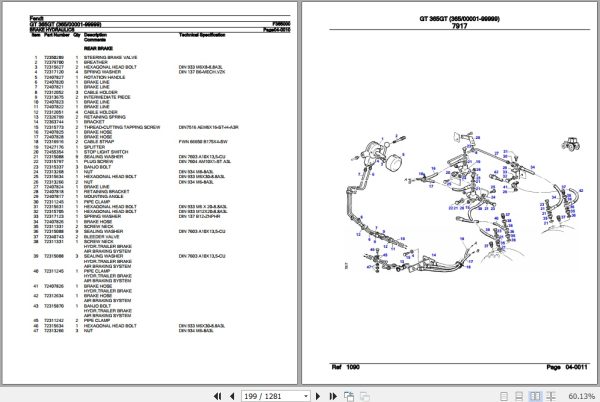Click the INTERMEDIATE PIECE row
The image size is (600, 402).
click(x=81, y=97)
